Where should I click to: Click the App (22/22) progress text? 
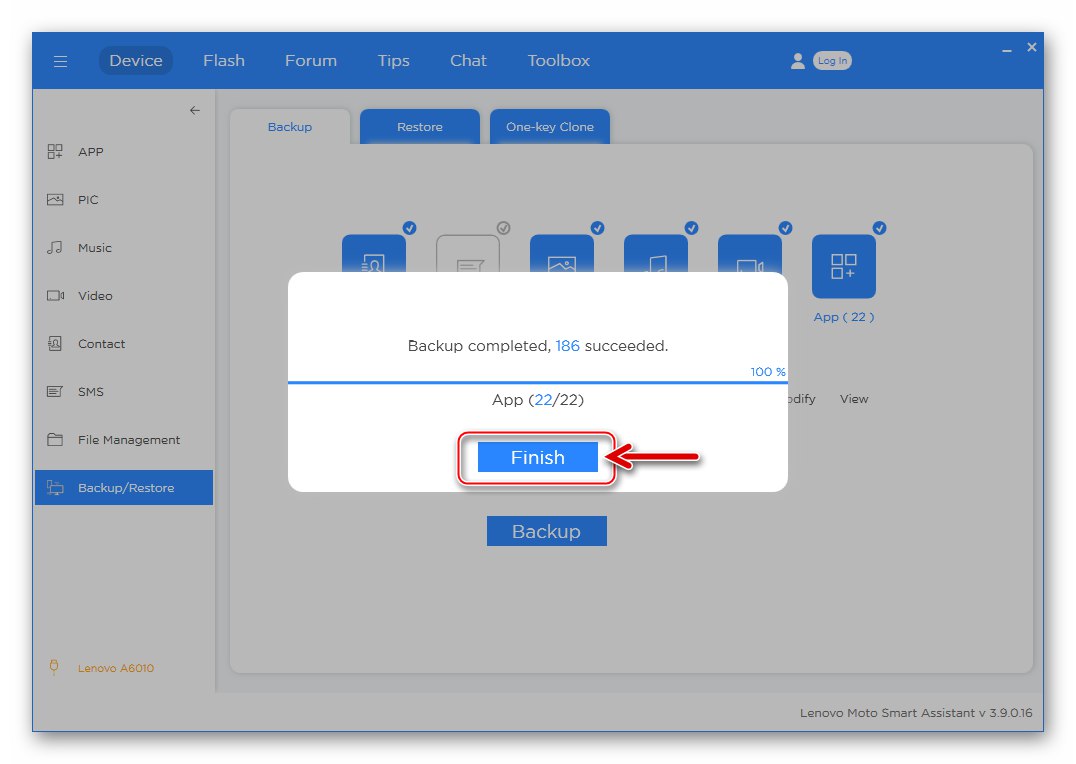tap(537, 400)
